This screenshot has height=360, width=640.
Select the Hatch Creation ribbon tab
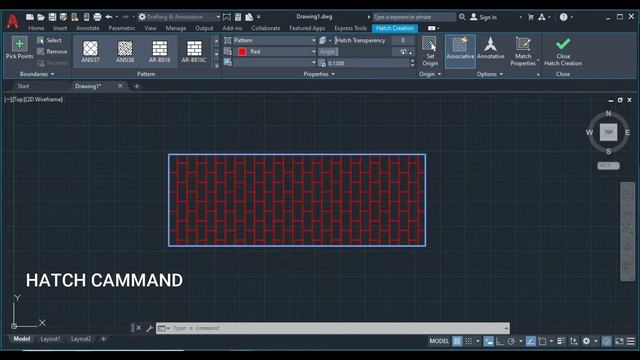pyautogui.click(x=395, y=28)
